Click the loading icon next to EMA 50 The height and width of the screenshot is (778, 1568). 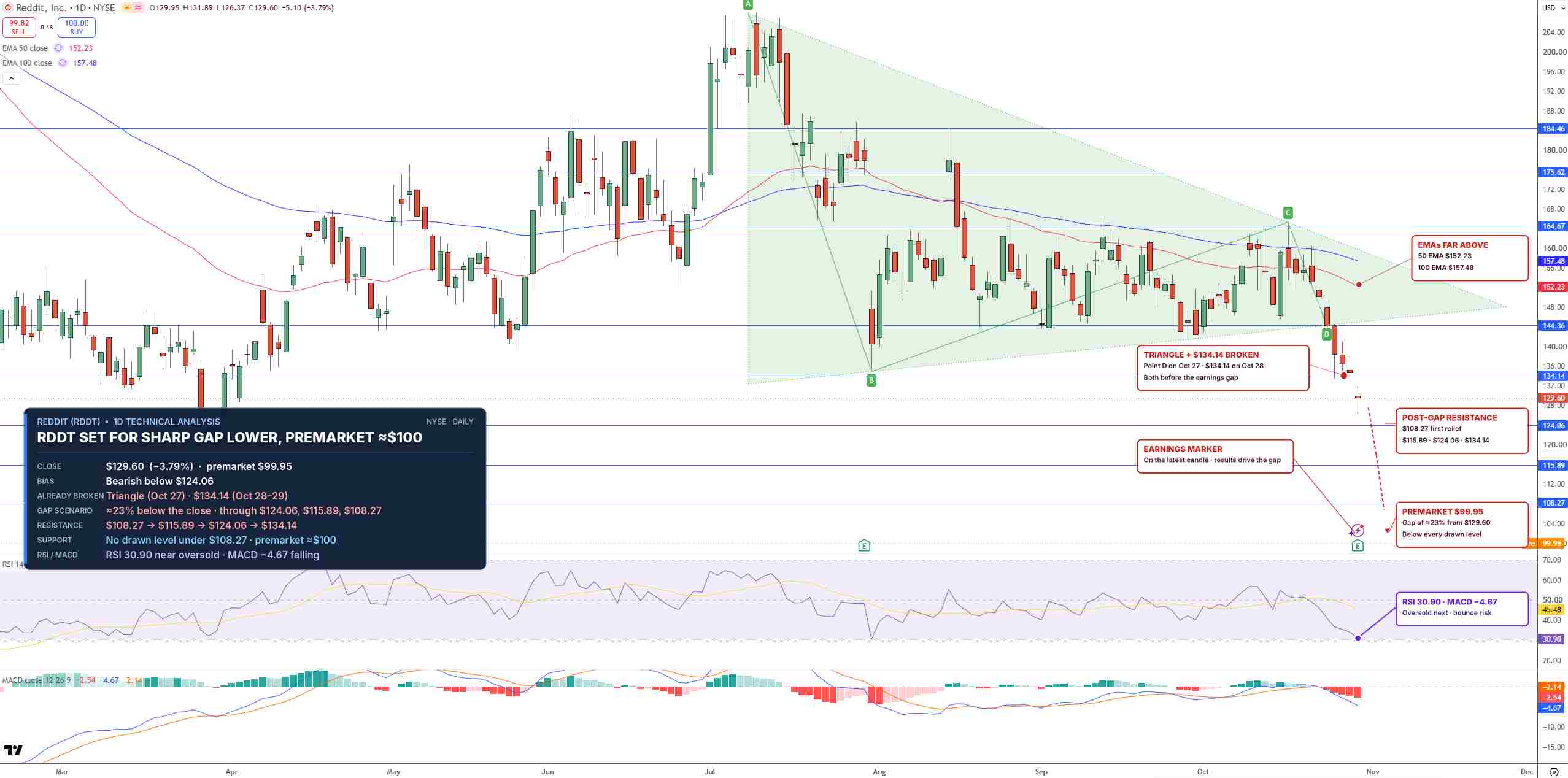58,48
